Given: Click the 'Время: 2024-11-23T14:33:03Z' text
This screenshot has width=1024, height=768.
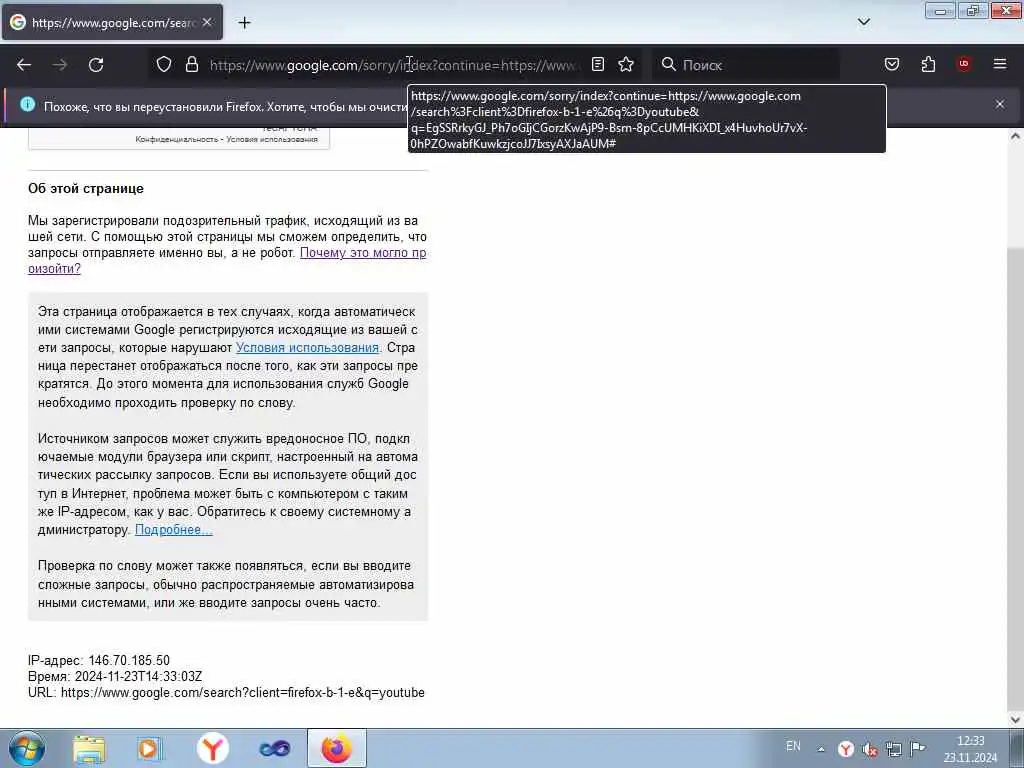Looking at the screenshot, I should click(115, 677).
